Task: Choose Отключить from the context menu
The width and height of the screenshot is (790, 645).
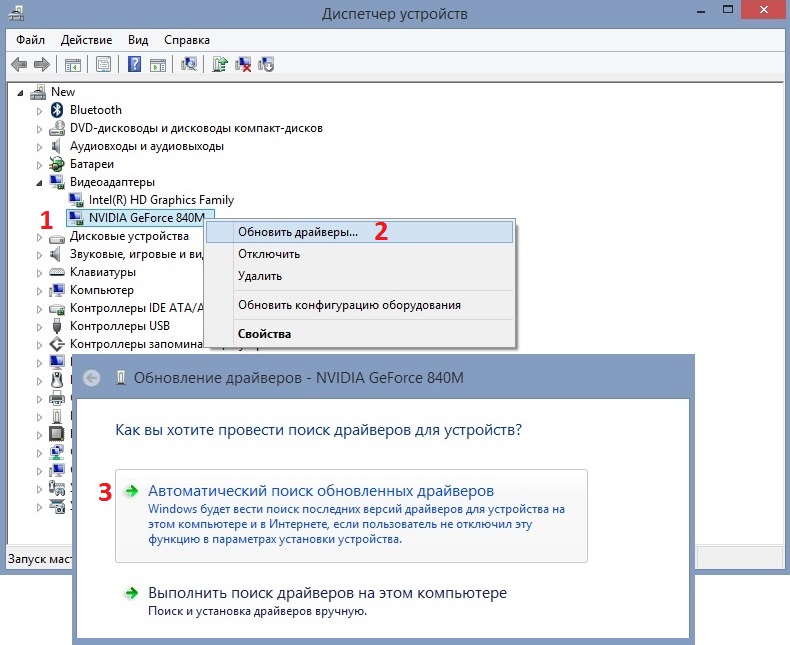Action: coord(359,254)
